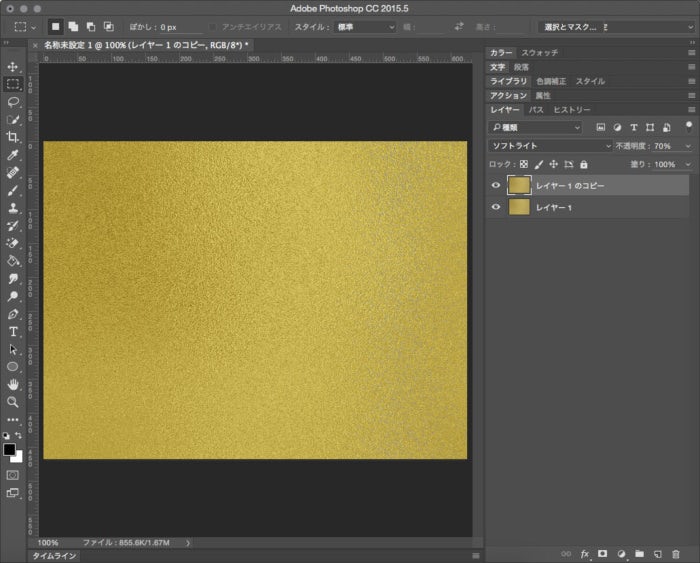Hide the レイヤー 1 のコピー layer
This screenshot has width=700, height=563.
coord(496,185)
